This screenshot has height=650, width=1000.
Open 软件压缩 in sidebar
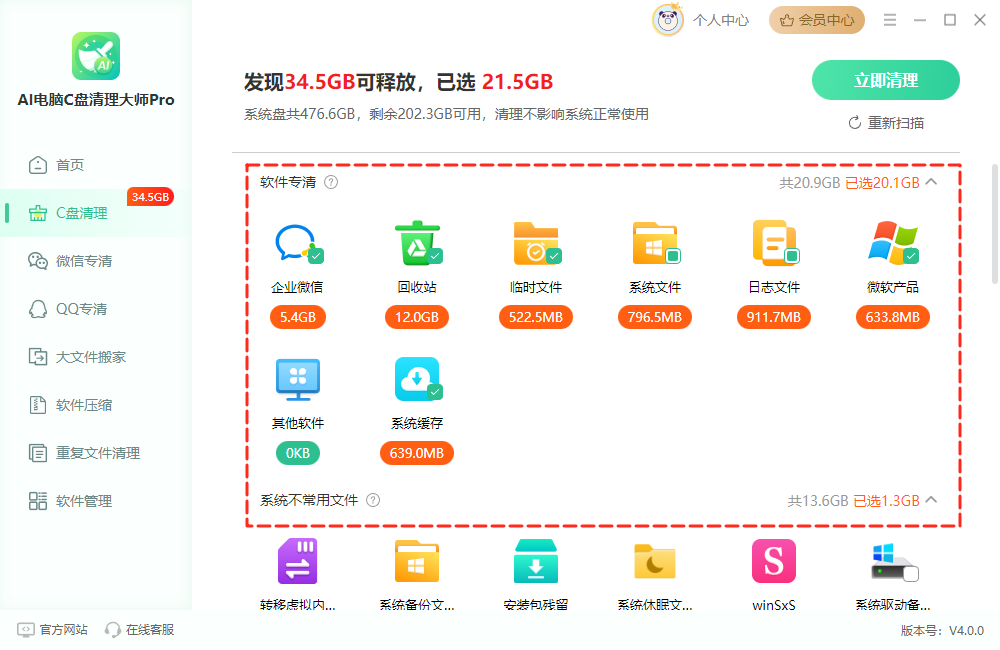point(96,405)
